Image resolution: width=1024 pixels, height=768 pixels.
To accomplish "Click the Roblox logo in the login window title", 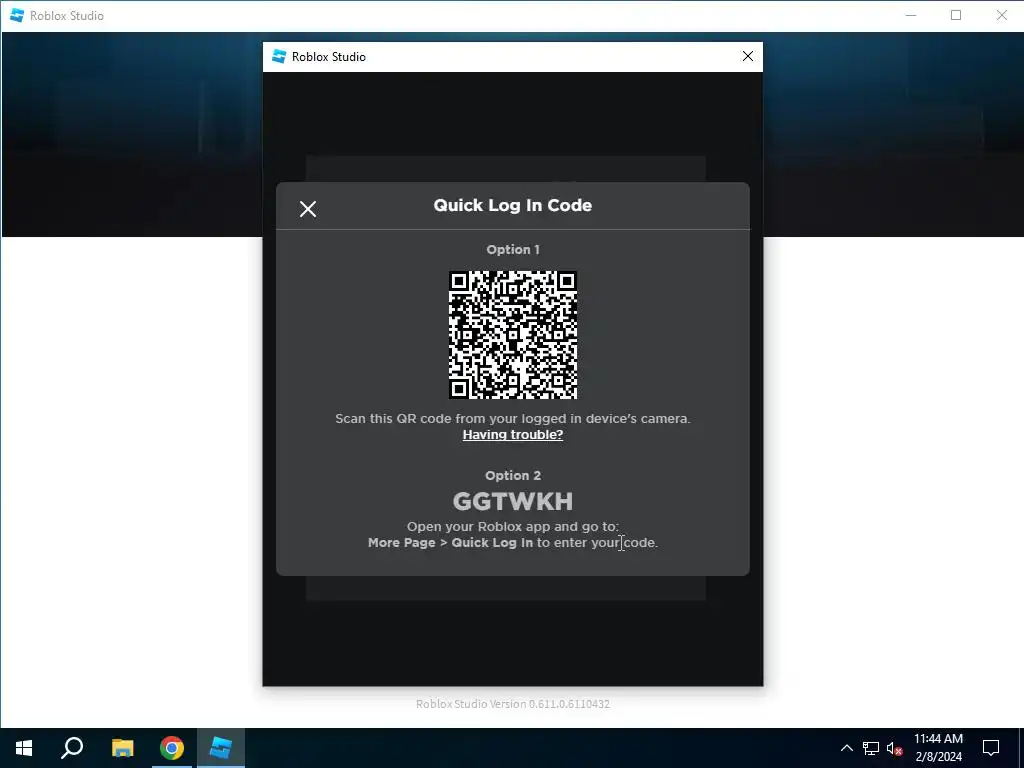I will [279, 57].
